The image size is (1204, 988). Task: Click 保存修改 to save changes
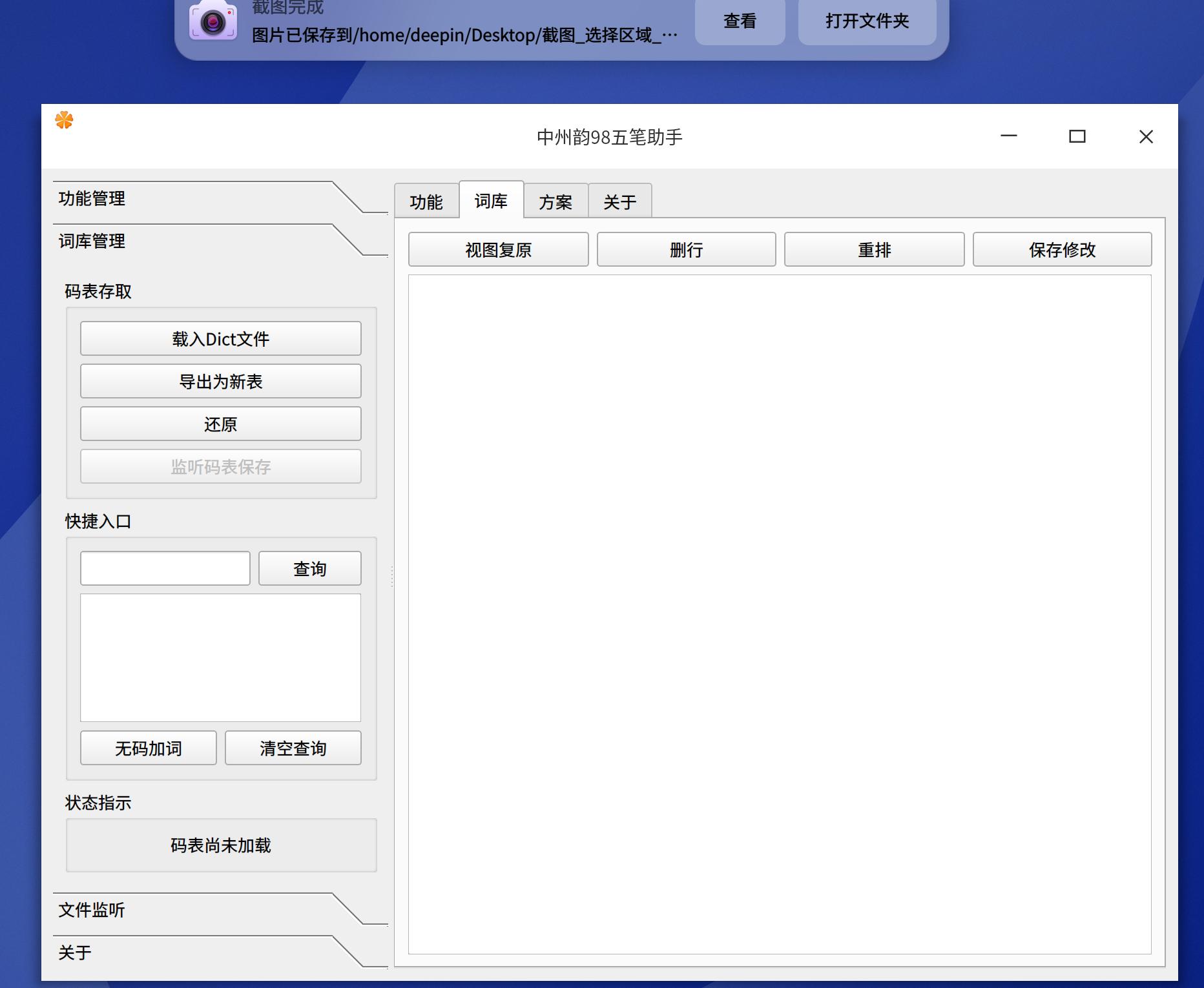tap(1062, 249)
